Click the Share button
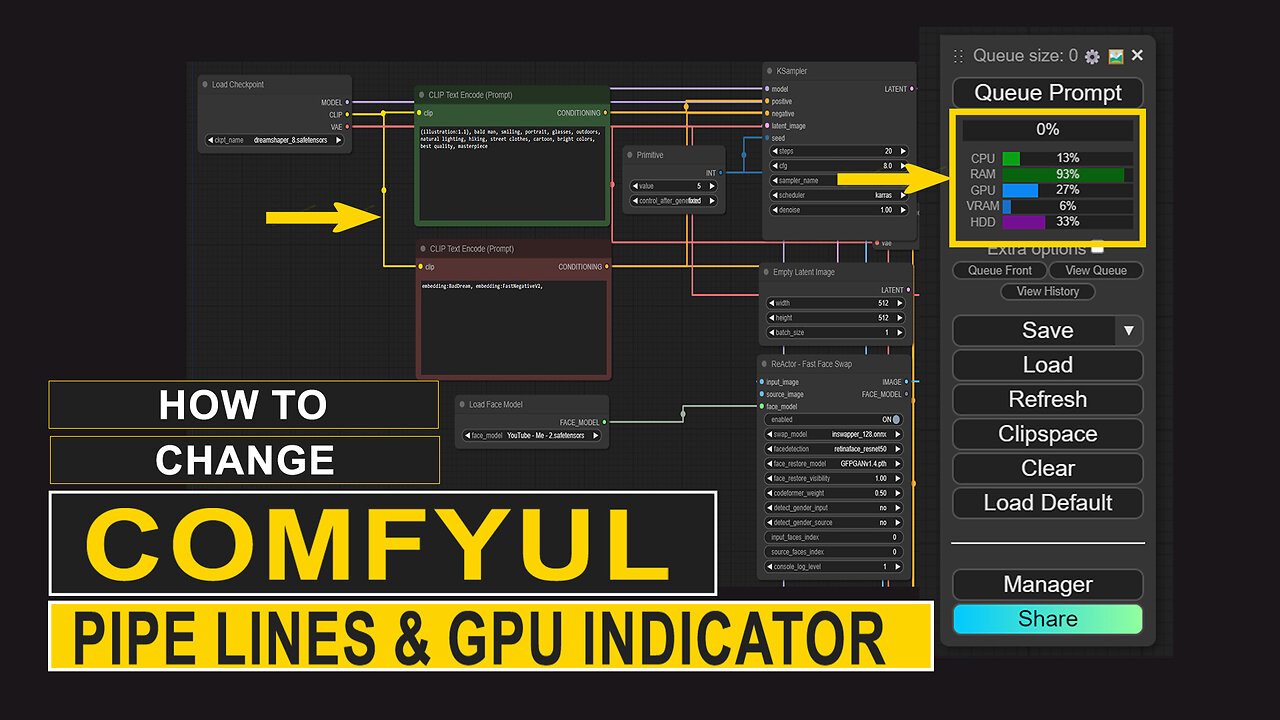Viewport: 1280px width, 720px height. [1048, 619]
